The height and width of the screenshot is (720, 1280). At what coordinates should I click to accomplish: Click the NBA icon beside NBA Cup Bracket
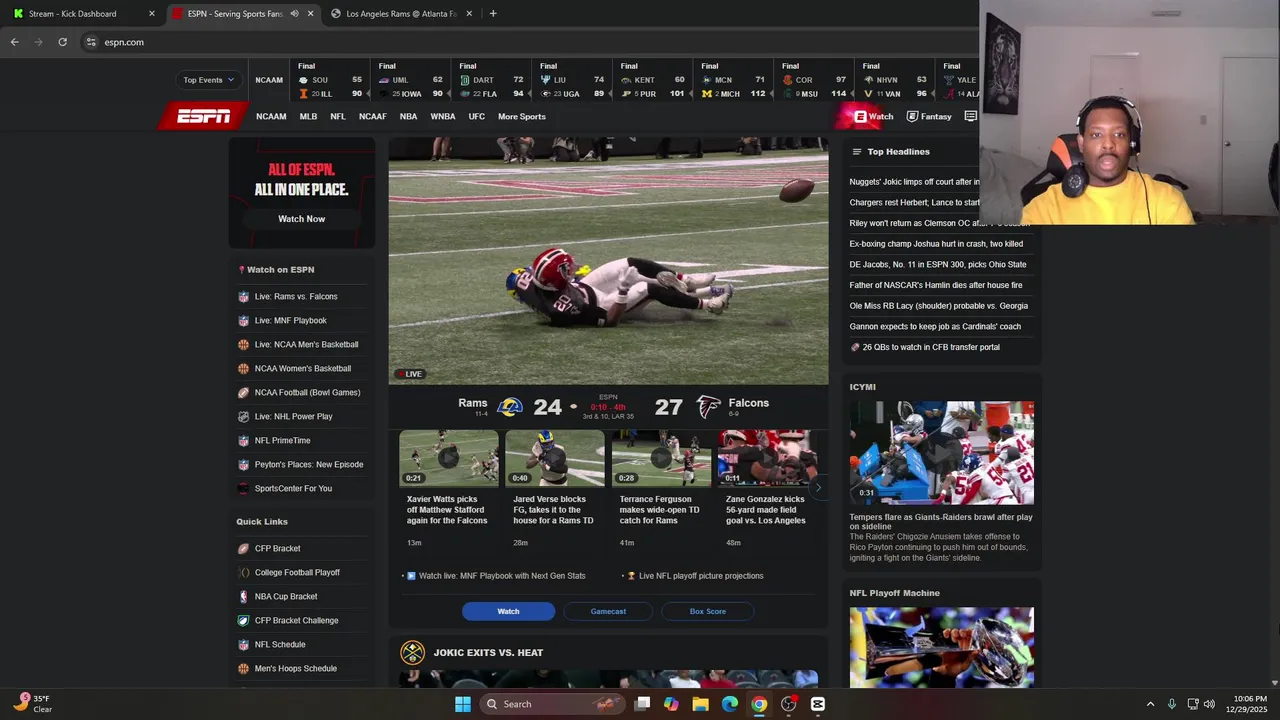coord(243,597)
